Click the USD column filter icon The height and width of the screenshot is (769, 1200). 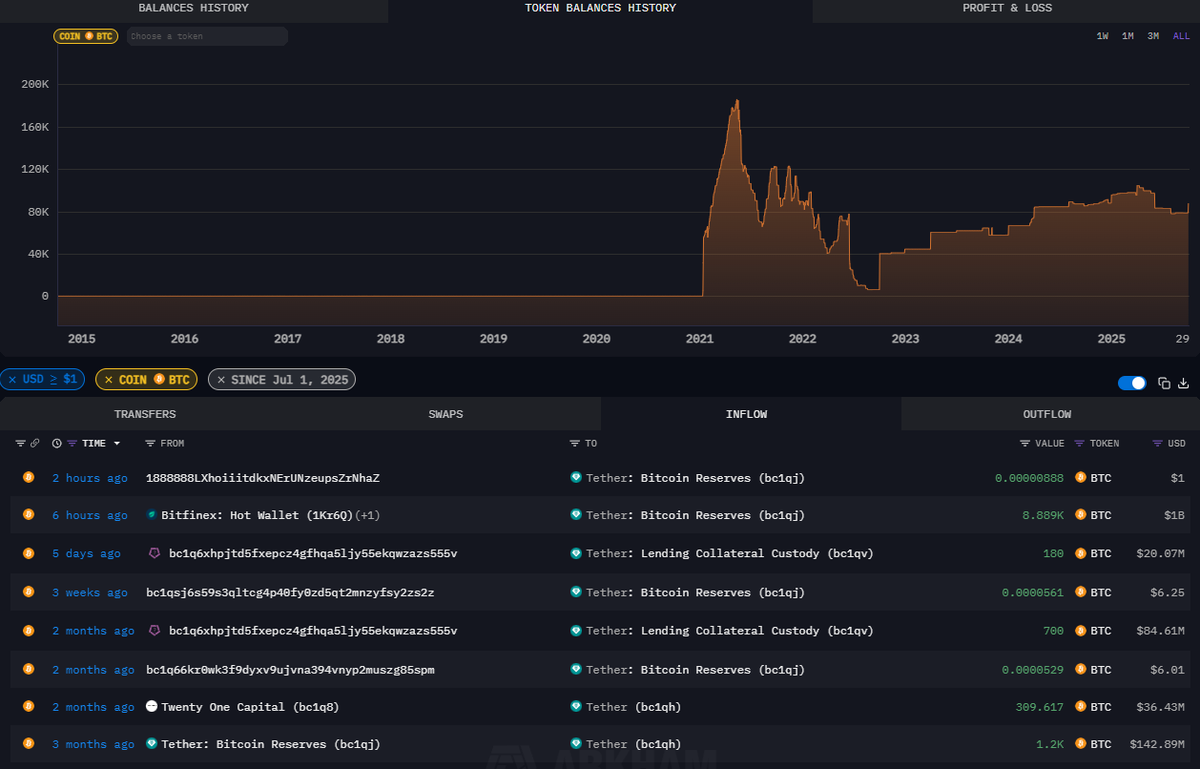tap(1157, 443)
